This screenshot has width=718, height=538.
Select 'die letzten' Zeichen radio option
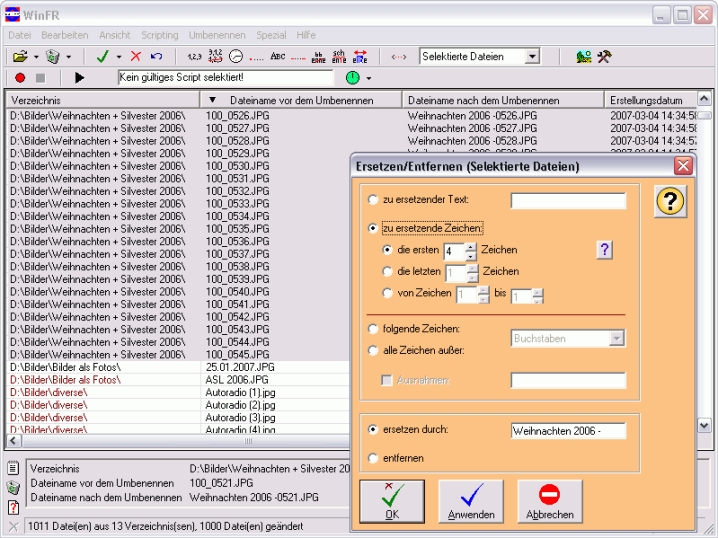tap(388, 271)
